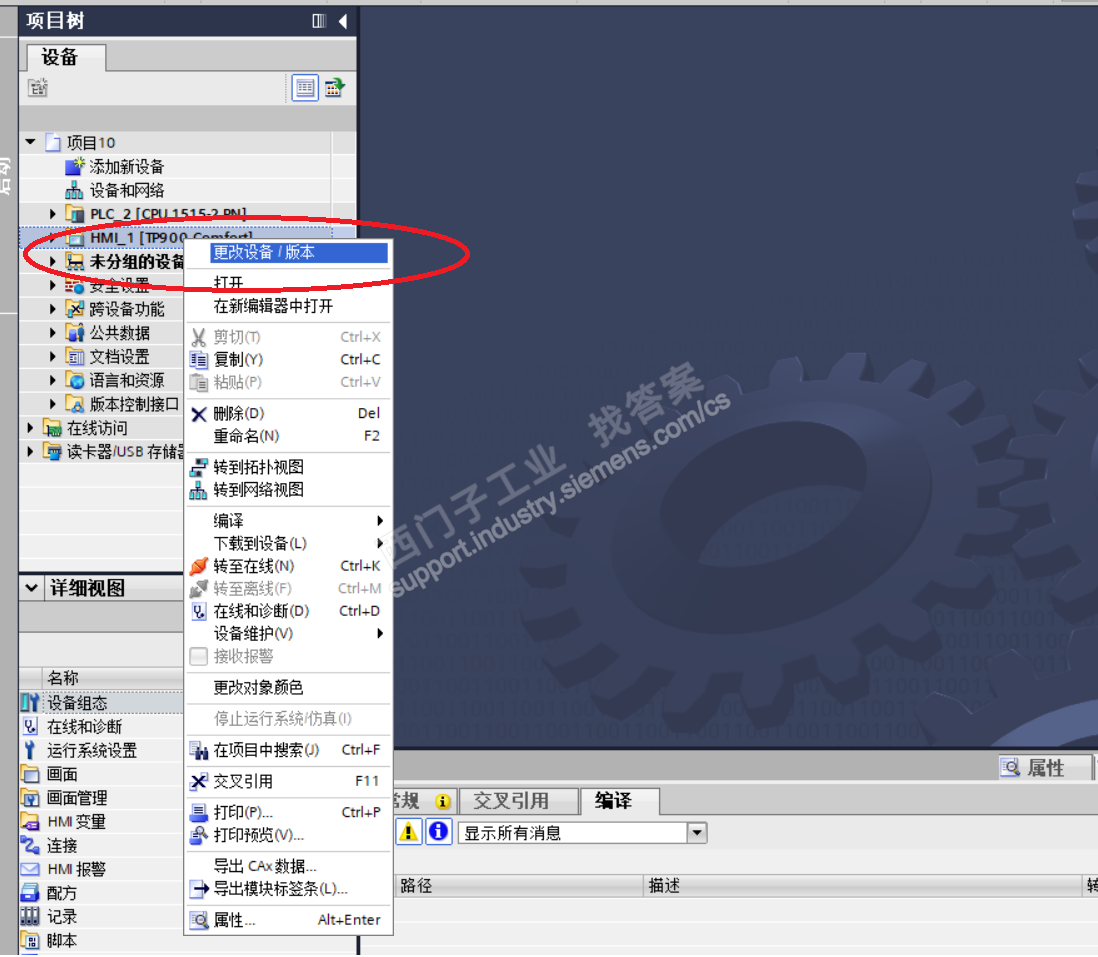Viewport: 1098px width, 957px height.
Task: Expand the 在线访问 node
Action: (30, 428)
